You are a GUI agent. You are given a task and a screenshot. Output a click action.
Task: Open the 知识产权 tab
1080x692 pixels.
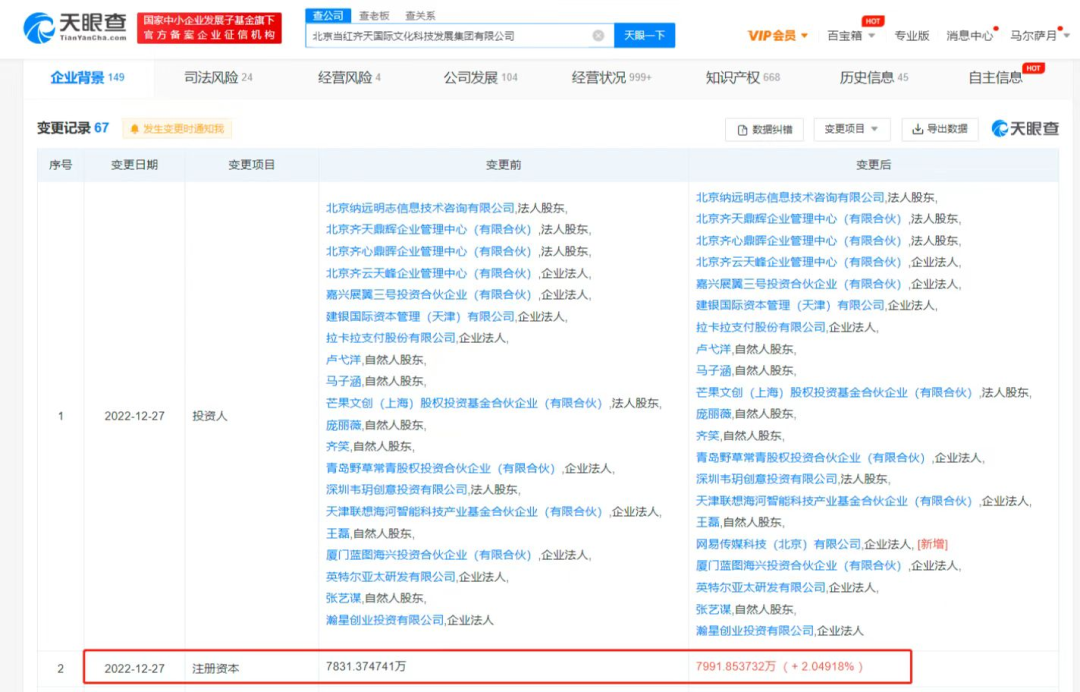coord(732,75)
